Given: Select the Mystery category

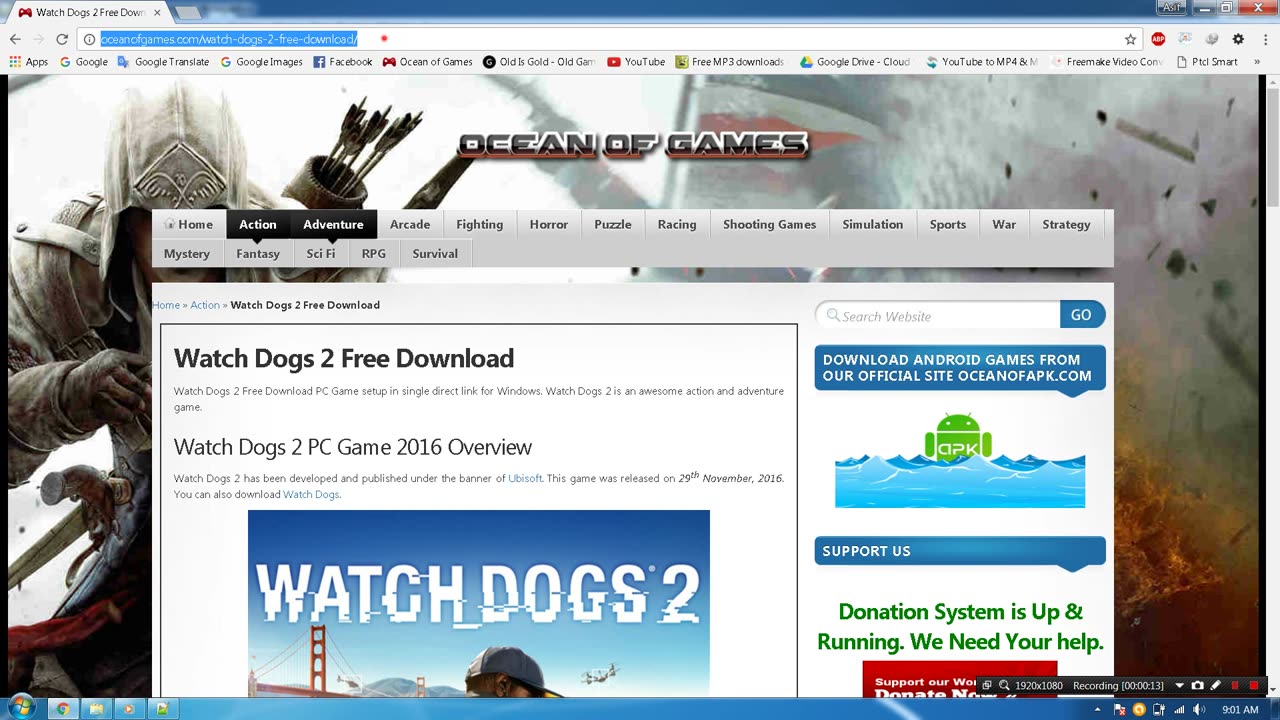Looking at the screenshot, I should [187, 253].
